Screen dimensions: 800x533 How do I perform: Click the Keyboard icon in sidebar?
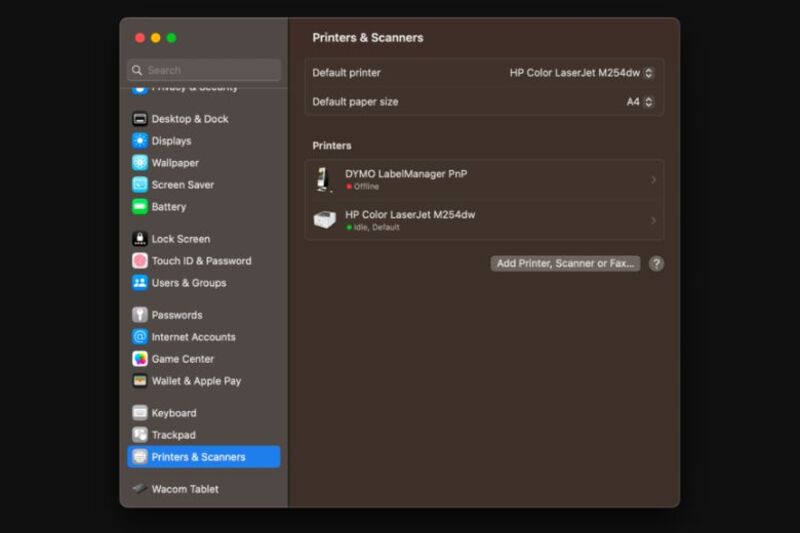(x=140, y=413)
